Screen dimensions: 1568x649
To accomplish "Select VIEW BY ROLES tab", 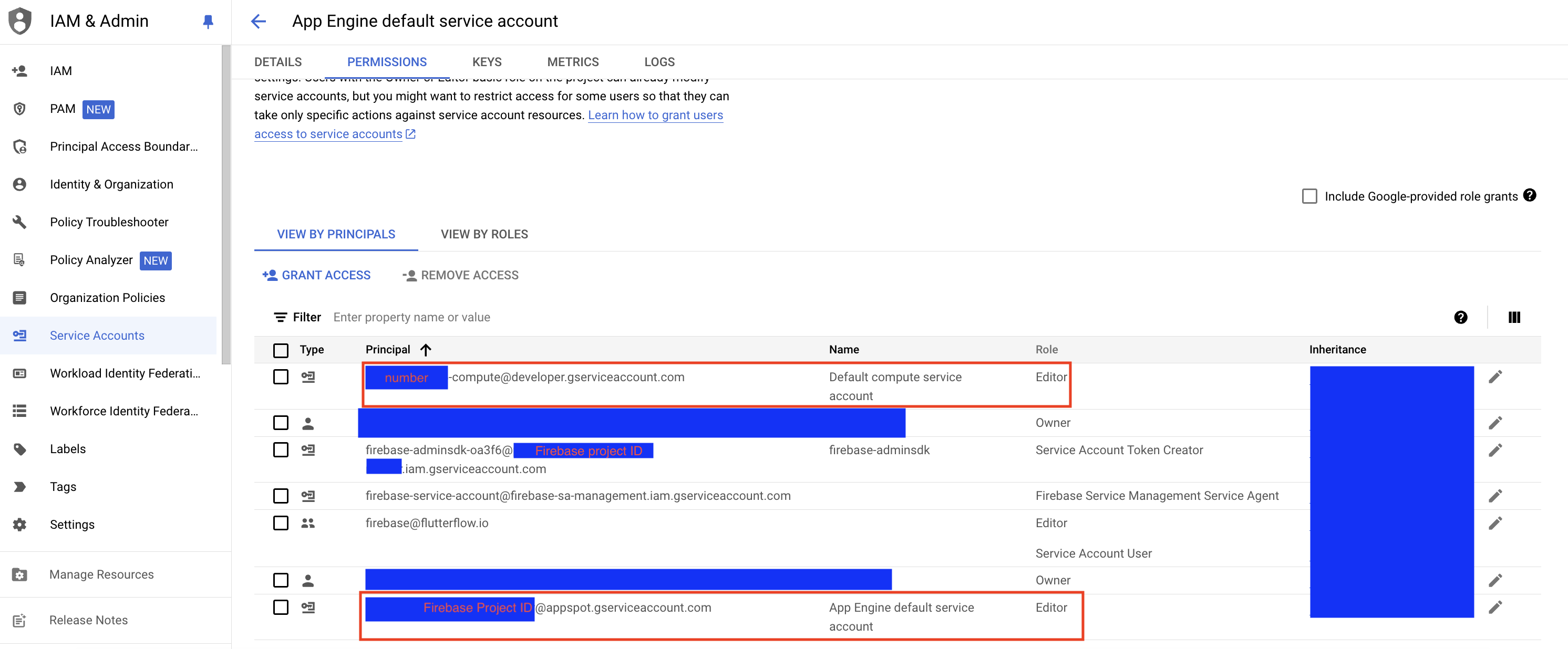I will click(484, 234).
